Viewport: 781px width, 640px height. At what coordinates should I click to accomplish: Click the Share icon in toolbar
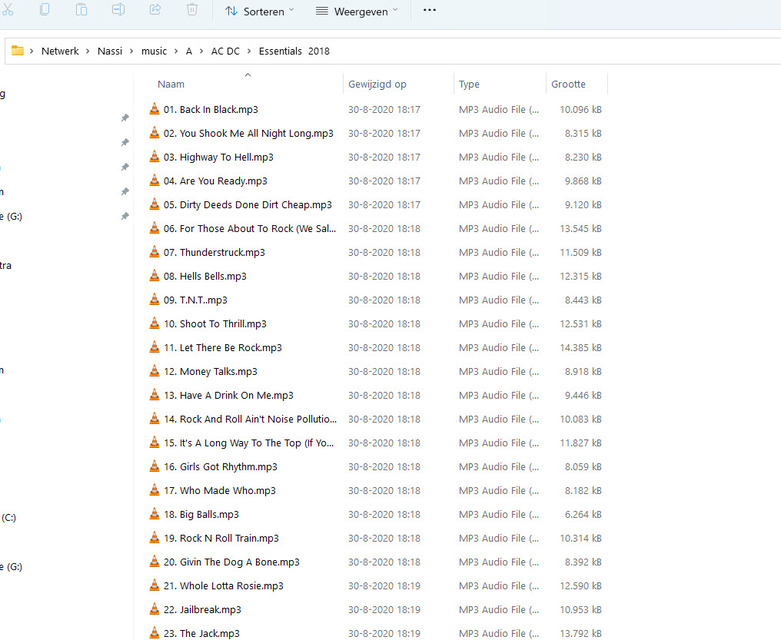coord(155,10)
